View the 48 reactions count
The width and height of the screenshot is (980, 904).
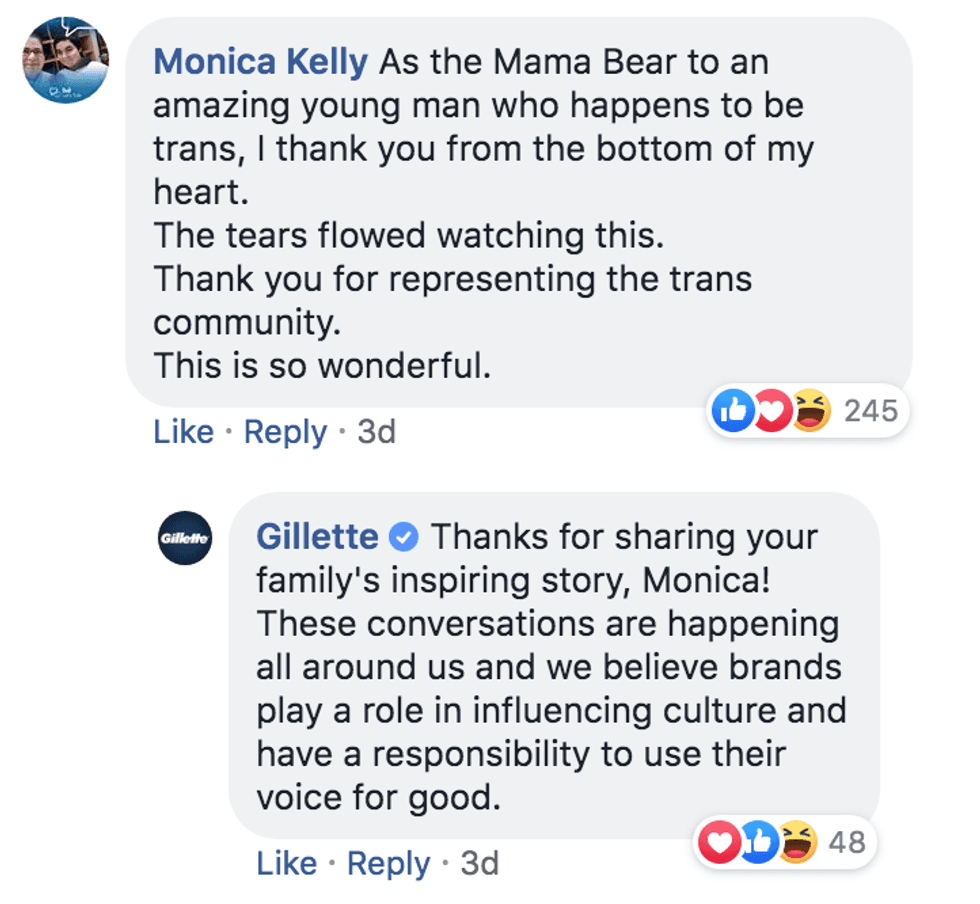pyautogui.click(x=846, y=842)
